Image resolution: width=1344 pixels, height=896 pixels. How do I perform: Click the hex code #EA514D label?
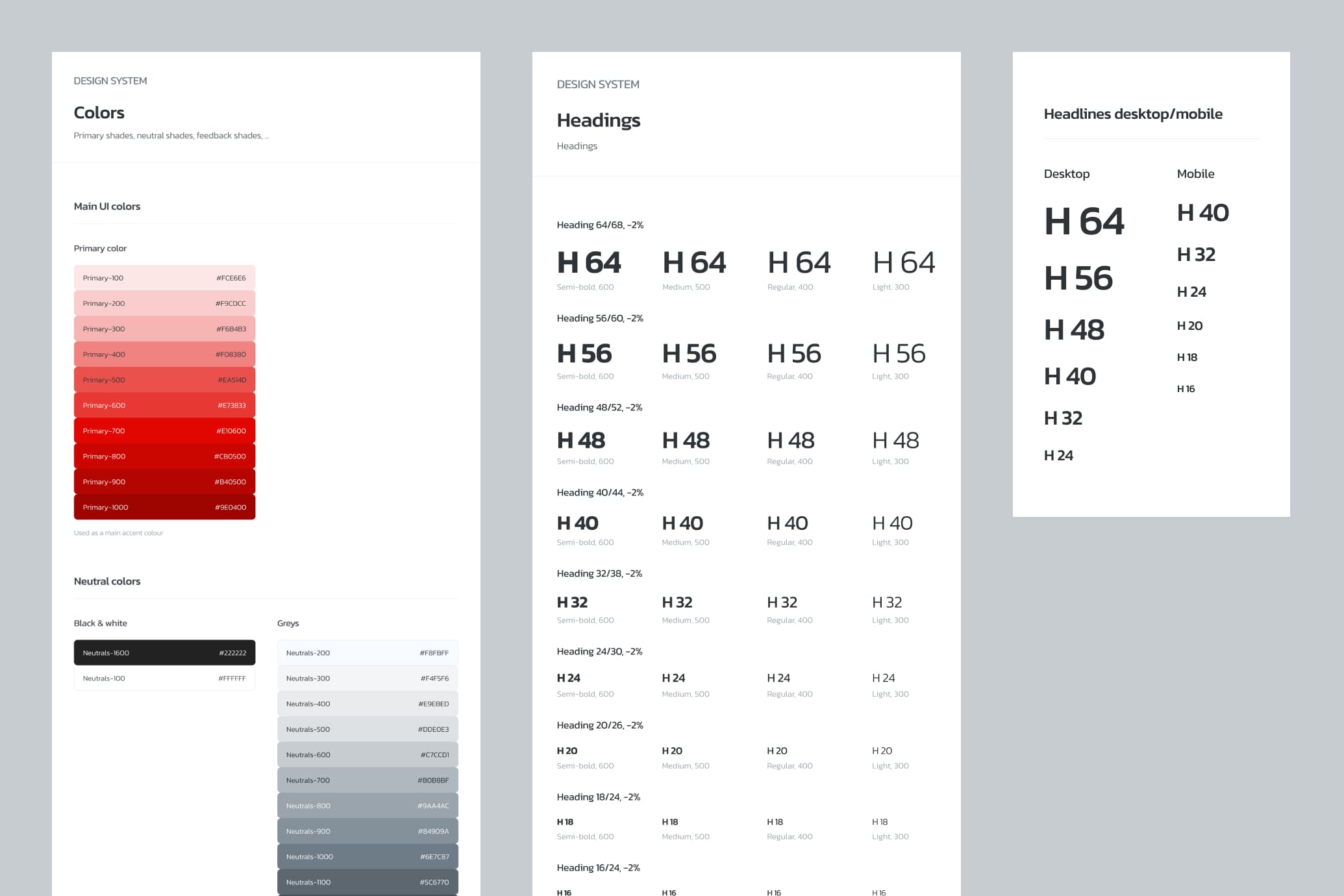point(232,379)
